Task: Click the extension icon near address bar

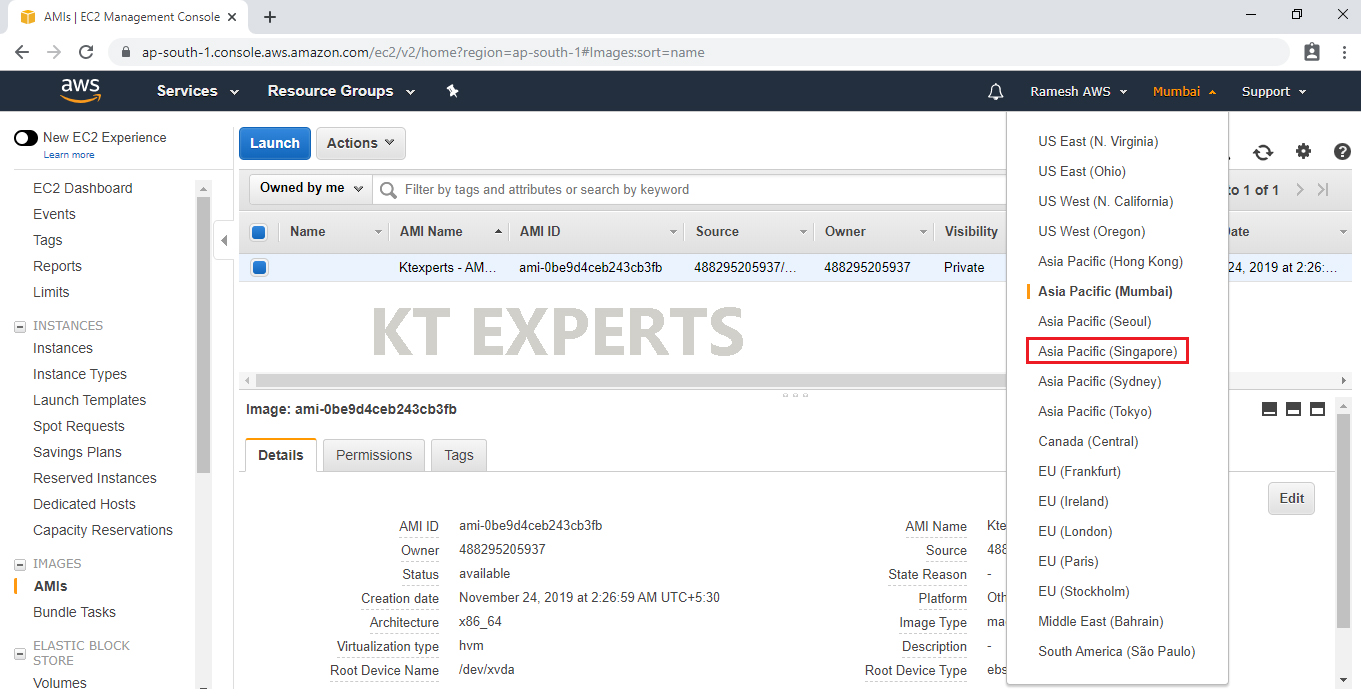Action: [x=1312, y=52]
